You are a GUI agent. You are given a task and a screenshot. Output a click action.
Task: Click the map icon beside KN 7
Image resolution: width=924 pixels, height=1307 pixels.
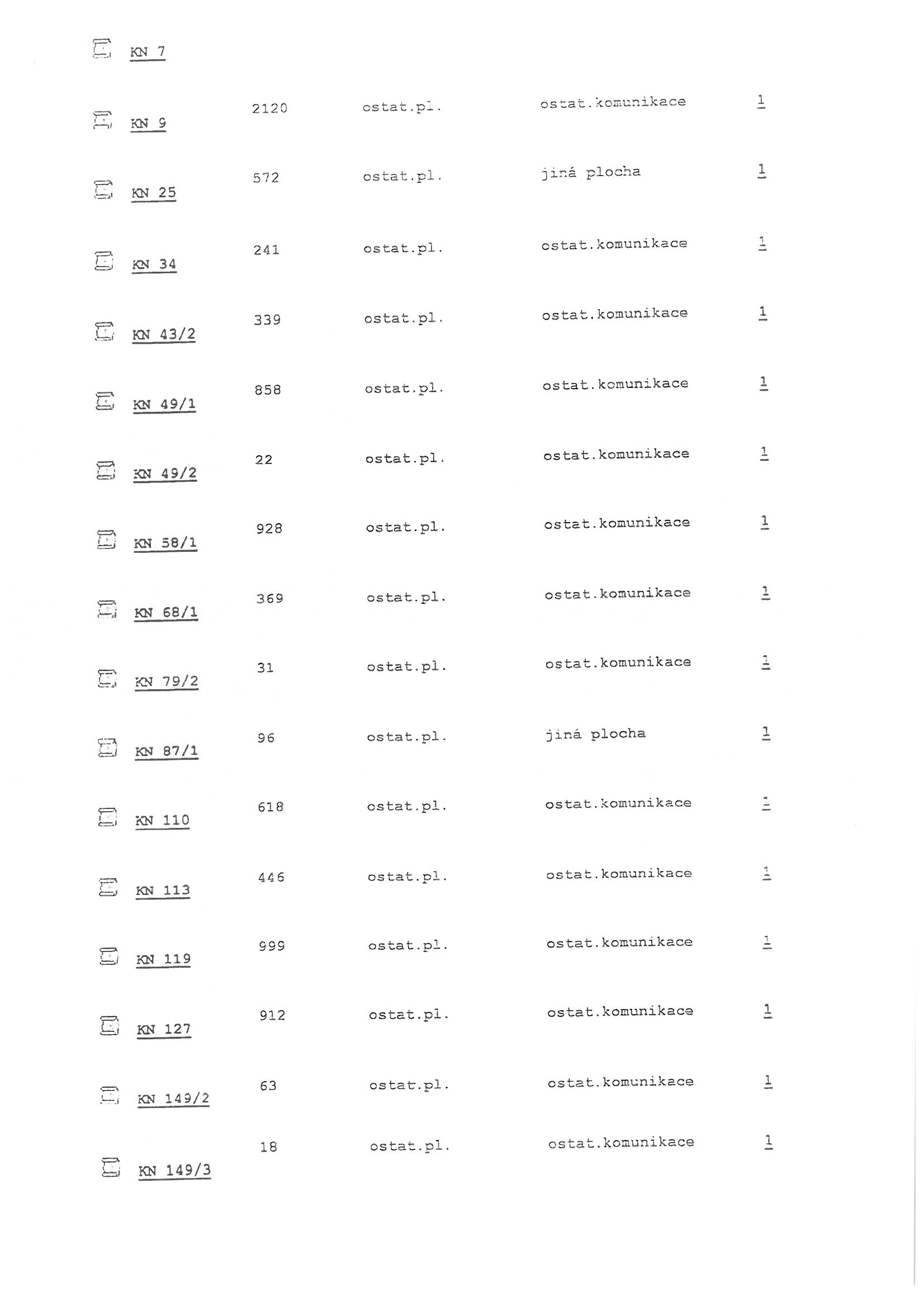pos(102,48)
